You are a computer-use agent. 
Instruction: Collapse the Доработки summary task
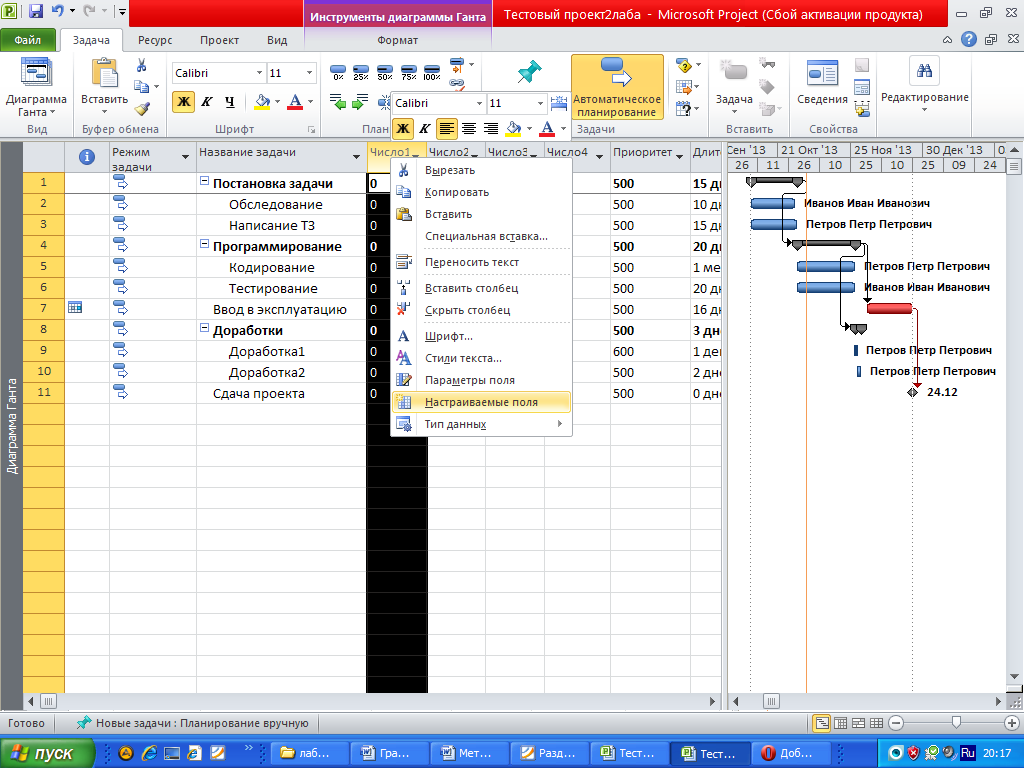[204, 329]
